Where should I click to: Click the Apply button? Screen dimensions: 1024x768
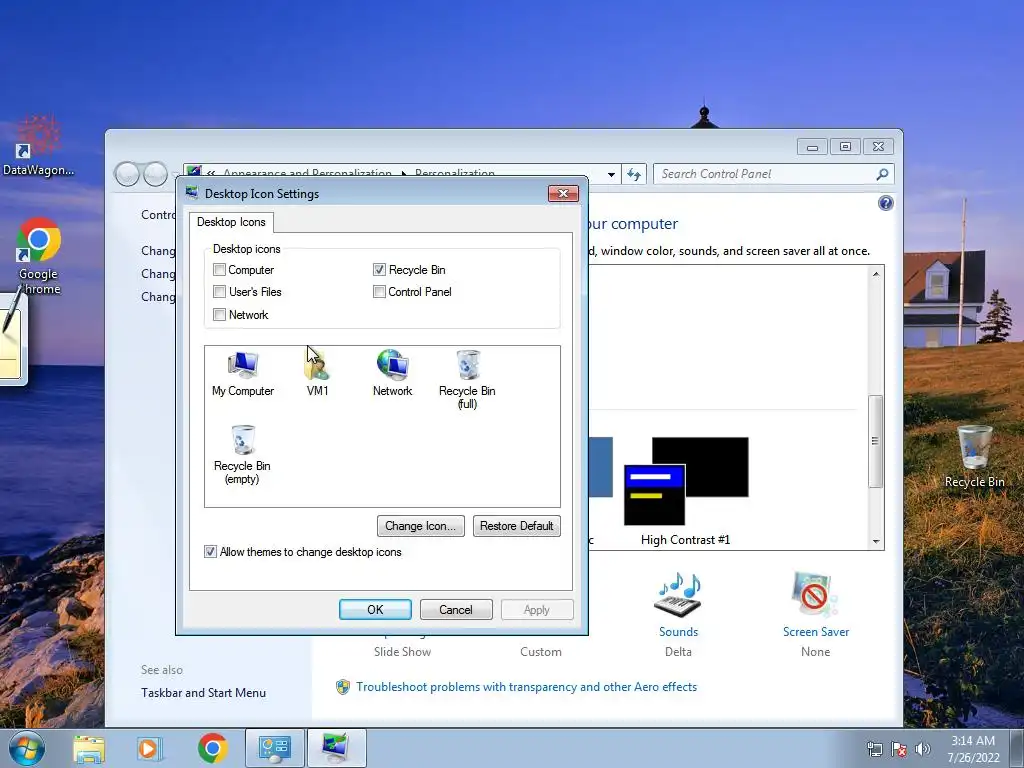pos(537,609)
